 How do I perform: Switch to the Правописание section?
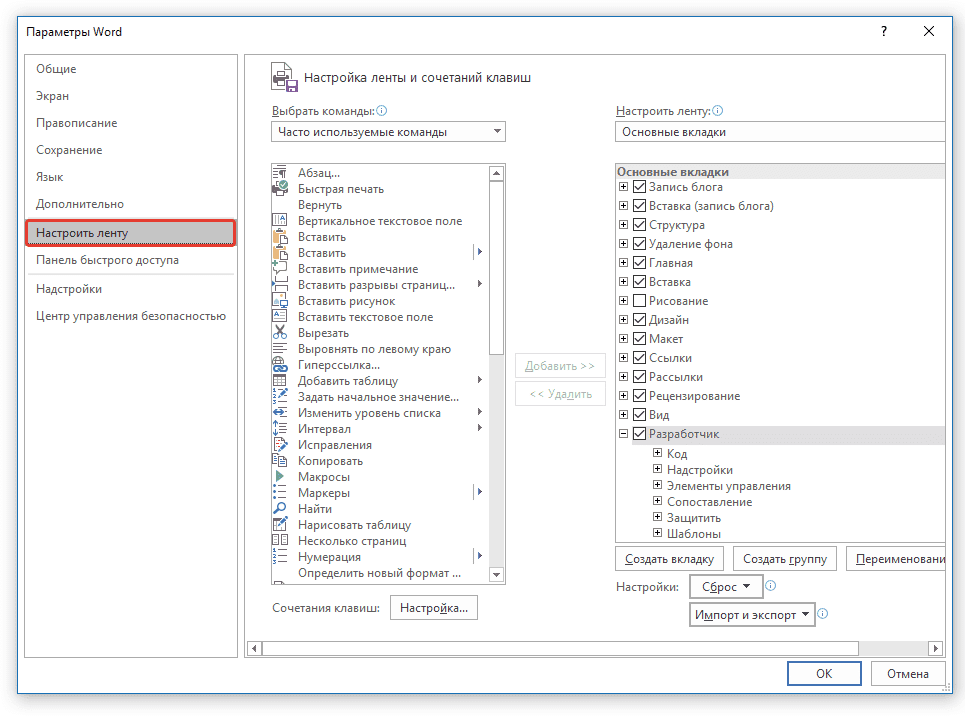(77, 123)
